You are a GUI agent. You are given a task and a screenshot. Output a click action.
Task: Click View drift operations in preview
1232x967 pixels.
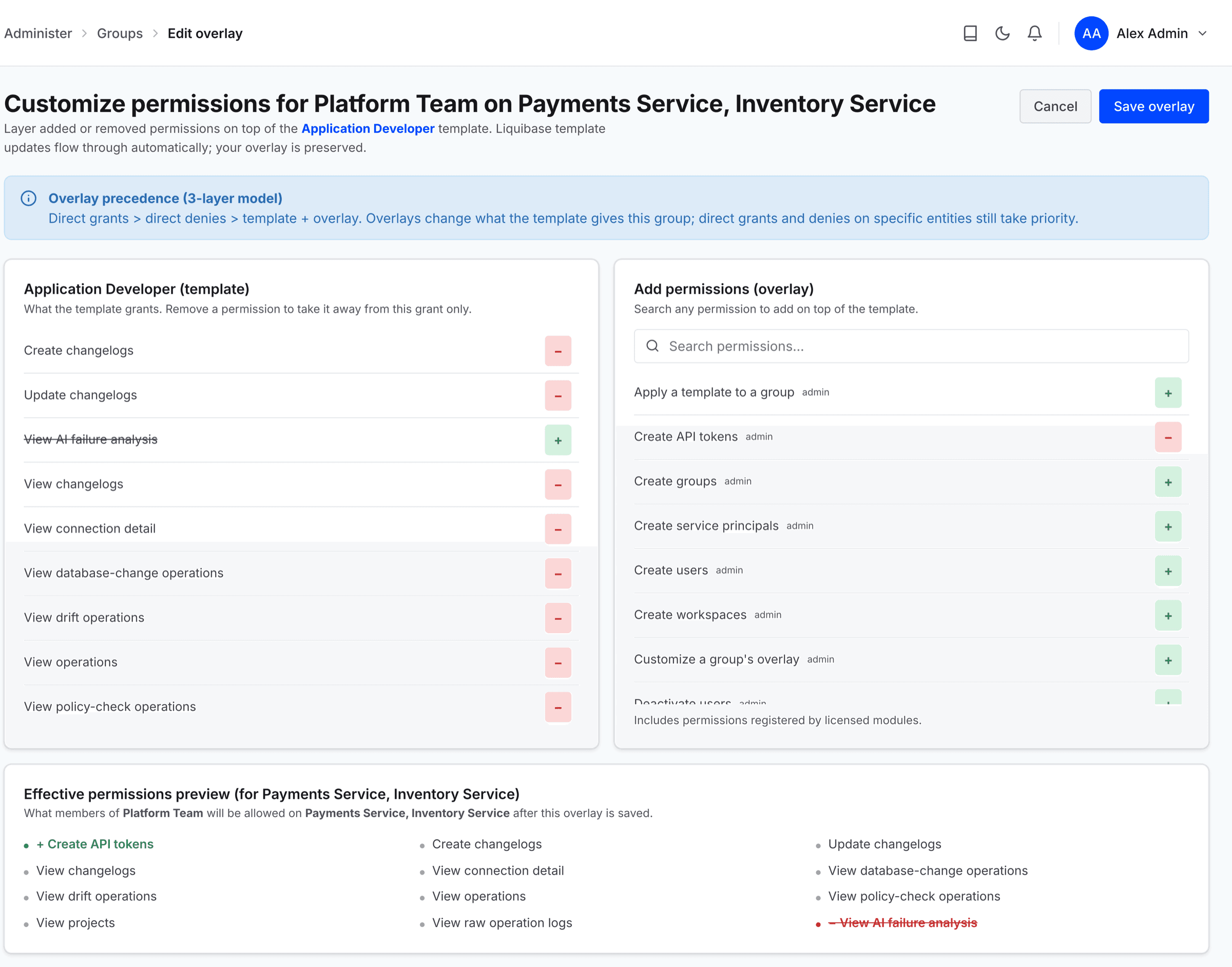tap(96, 896)
